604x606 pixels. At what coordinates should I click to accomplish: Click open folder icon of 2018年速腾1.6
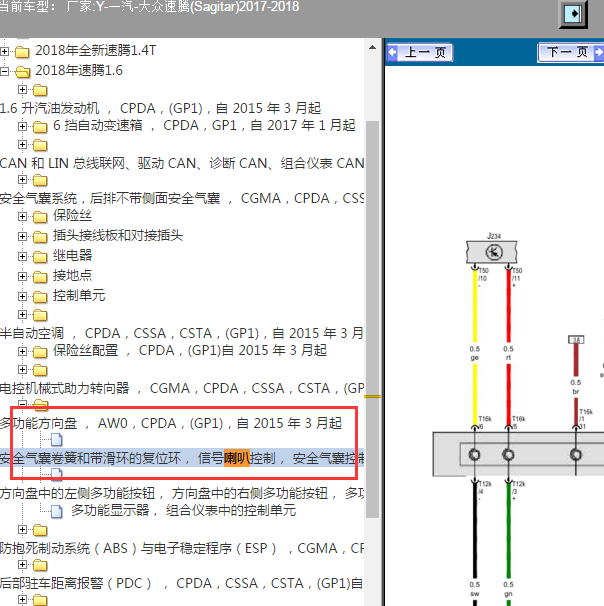(x=22, y=71)
